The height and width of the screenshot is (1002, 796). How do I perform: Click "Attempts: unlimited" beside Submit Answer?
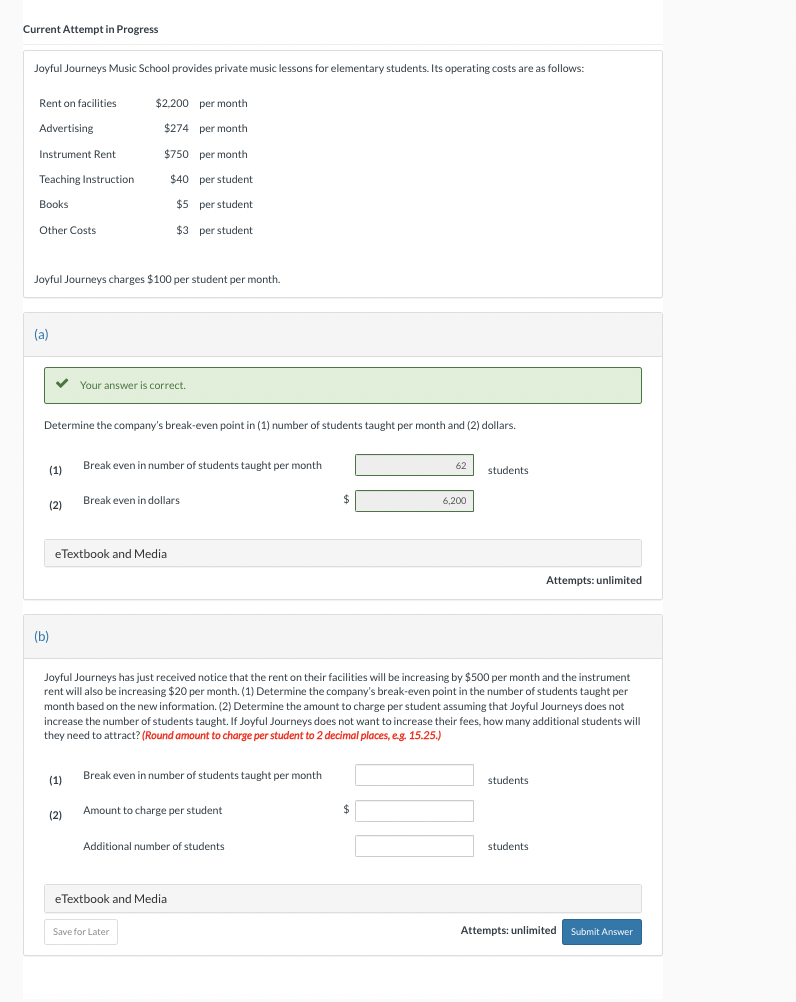pyautogui.click(x=509, y=930)
